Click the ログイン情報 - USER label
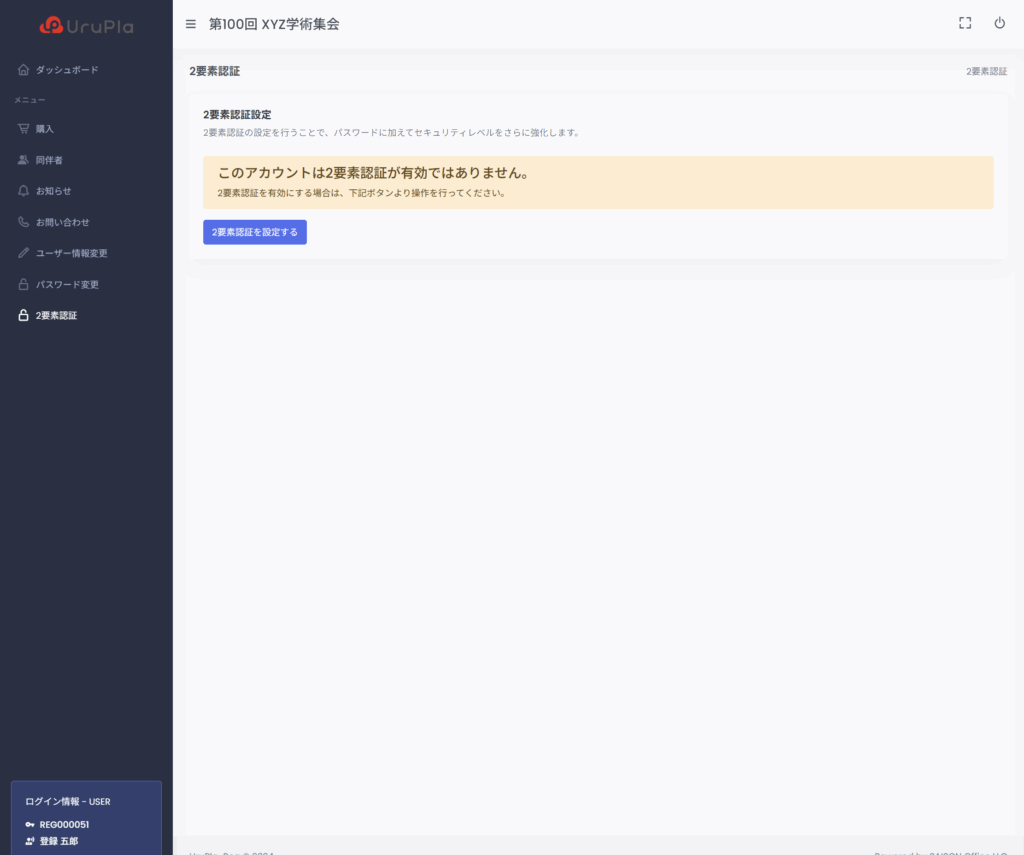1024x855 pixels. [x=68, y=801]
